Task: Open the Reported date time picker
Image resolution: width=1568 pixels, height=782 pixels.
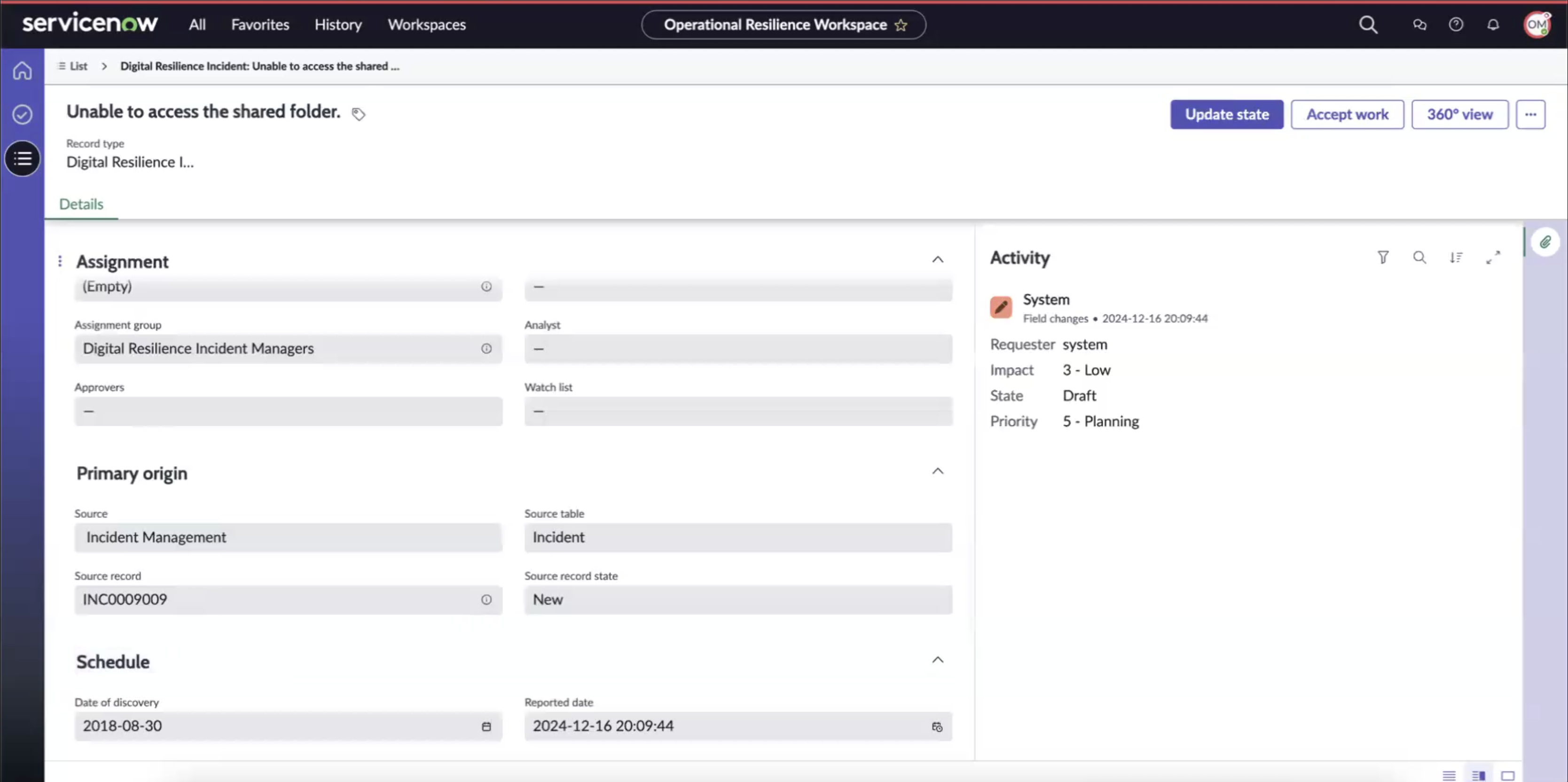Action: pyautogui.click(x=937, y=727)
